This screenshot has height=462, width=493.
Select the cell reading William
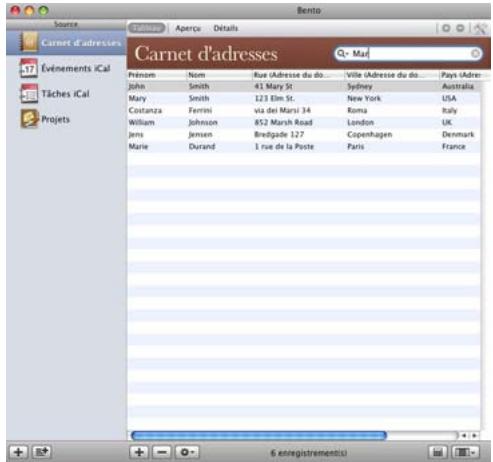pyautogui.click(x=142, y=122)
